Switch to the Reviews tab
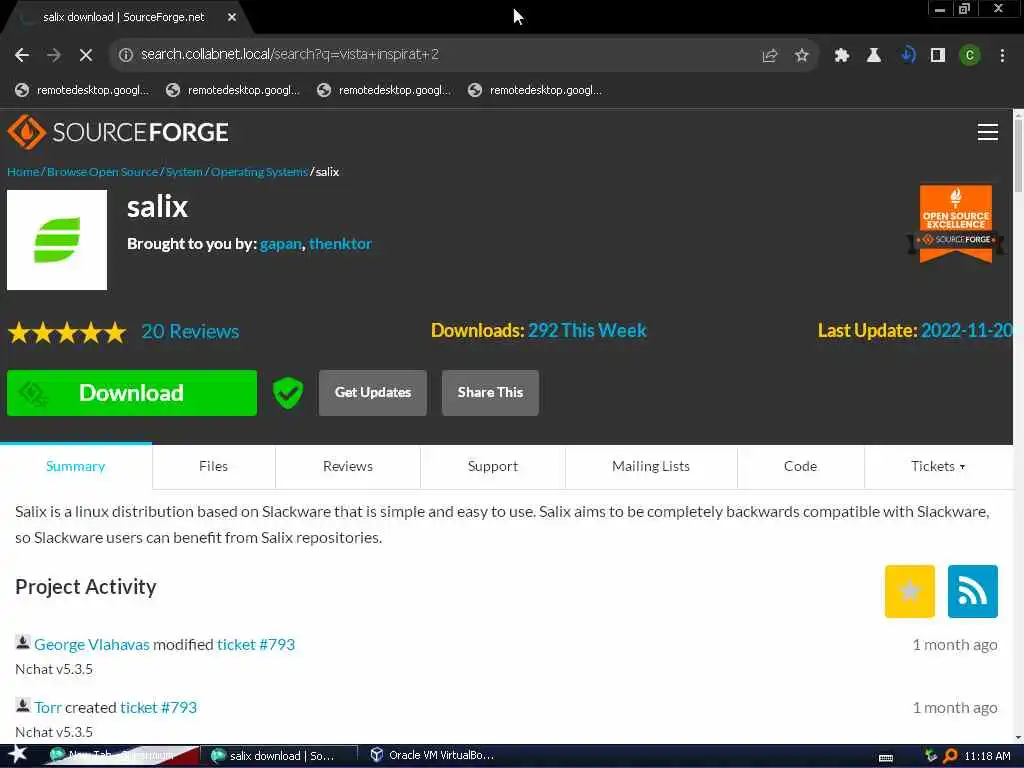The height and width of the screenshot is (768, 1024). pyautogui.click(x=348, y=466)
